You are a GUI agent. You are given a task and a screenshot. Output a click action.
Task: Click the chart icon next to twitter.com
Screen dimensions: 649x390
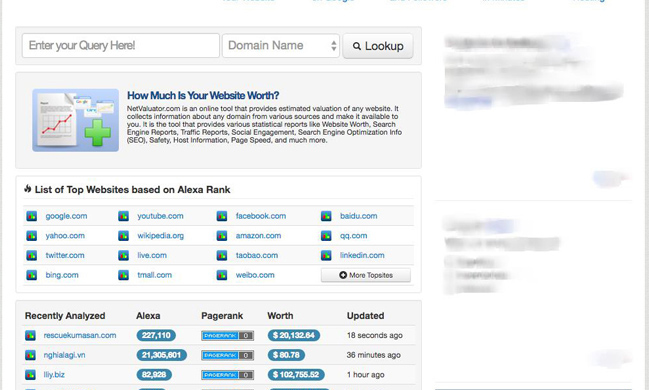(x=31, y=255)
